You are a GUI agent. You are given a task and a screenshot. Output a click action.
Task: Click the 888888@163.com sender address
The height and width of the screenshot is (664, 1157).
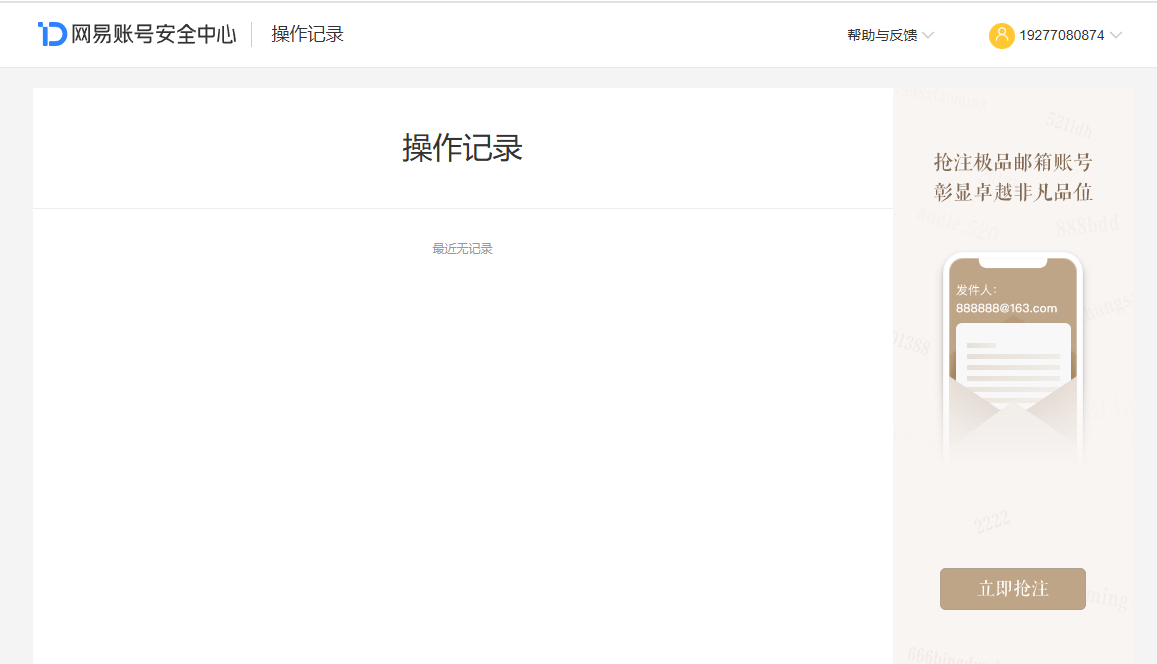pyautogui.click(x=1006, y=308)
